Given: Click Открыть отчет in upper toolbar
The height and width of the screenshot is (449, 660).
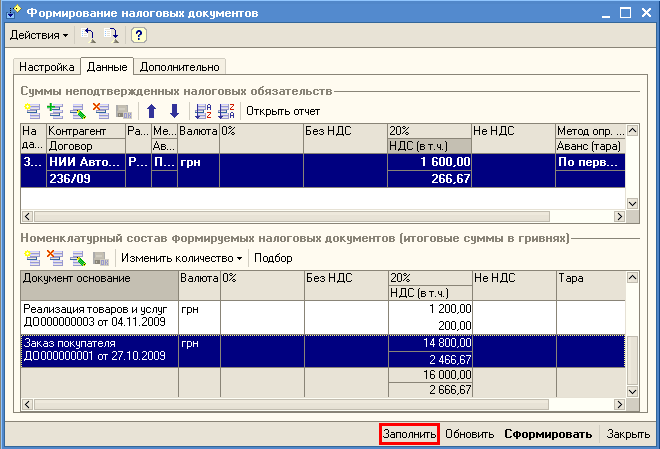Looking at the screenshot, I should coord(283,110).
